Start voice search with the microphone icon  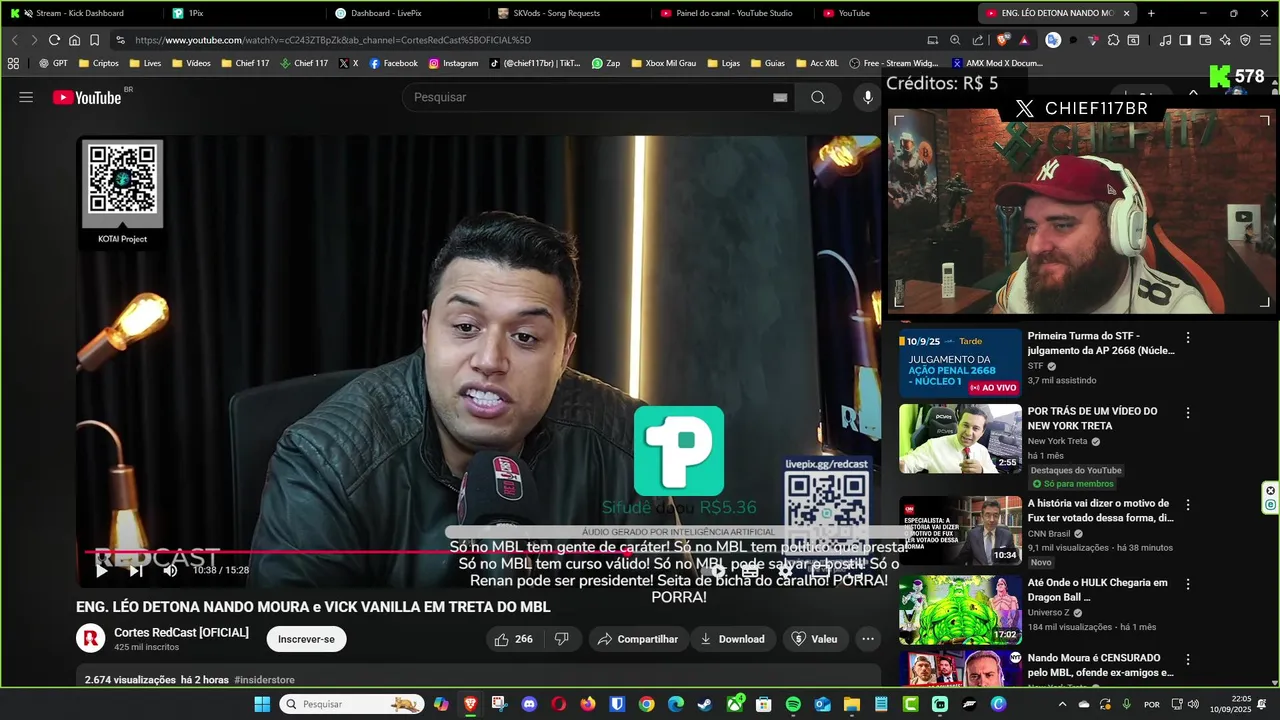click(868, 97)
